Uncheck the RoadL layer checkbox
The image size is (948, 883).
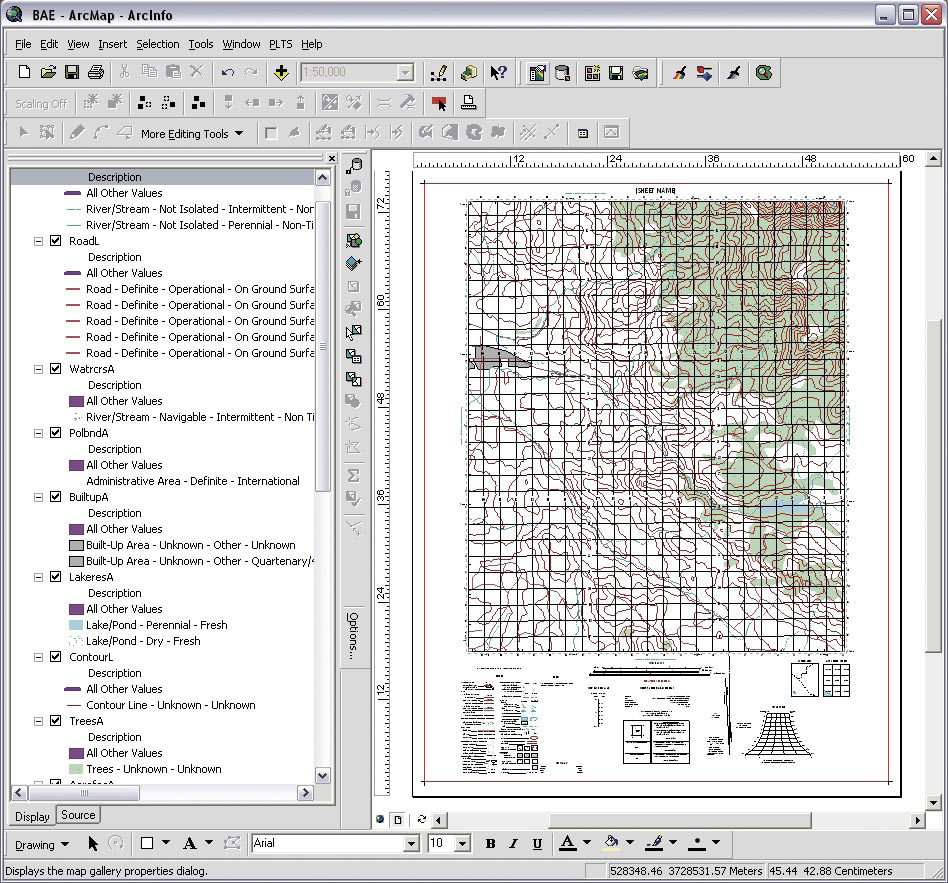[x=56, y=241]
